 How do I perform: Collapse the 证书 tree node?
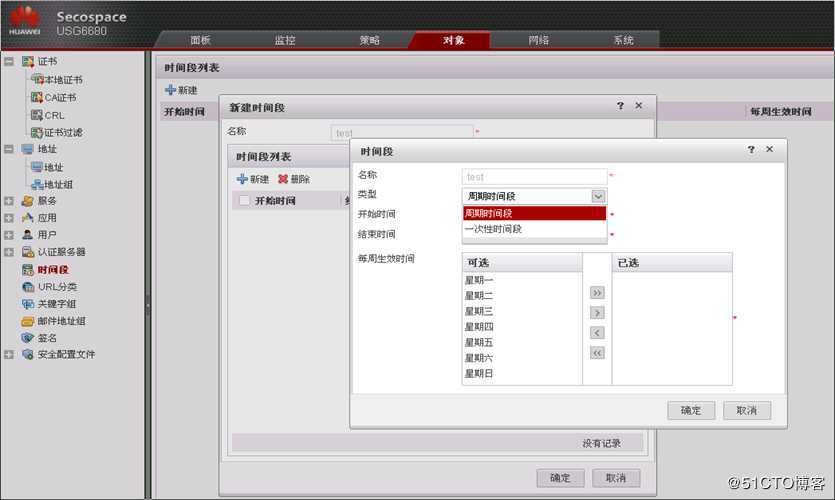point(9,61)
